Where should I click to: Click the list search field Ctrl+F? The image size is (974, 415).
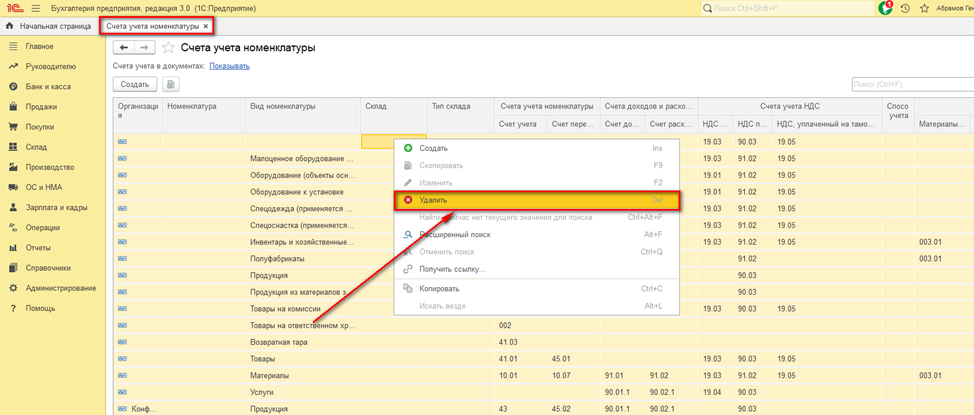click(912, 84)
